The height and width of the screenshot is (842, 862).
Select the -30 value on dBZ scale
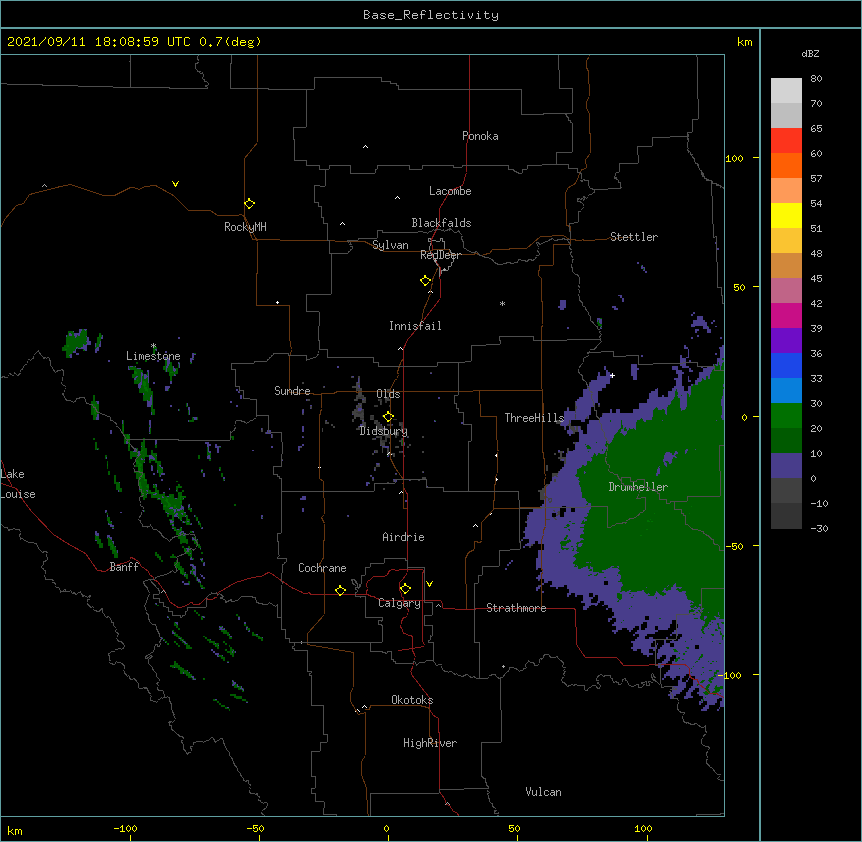pos(819,528)
